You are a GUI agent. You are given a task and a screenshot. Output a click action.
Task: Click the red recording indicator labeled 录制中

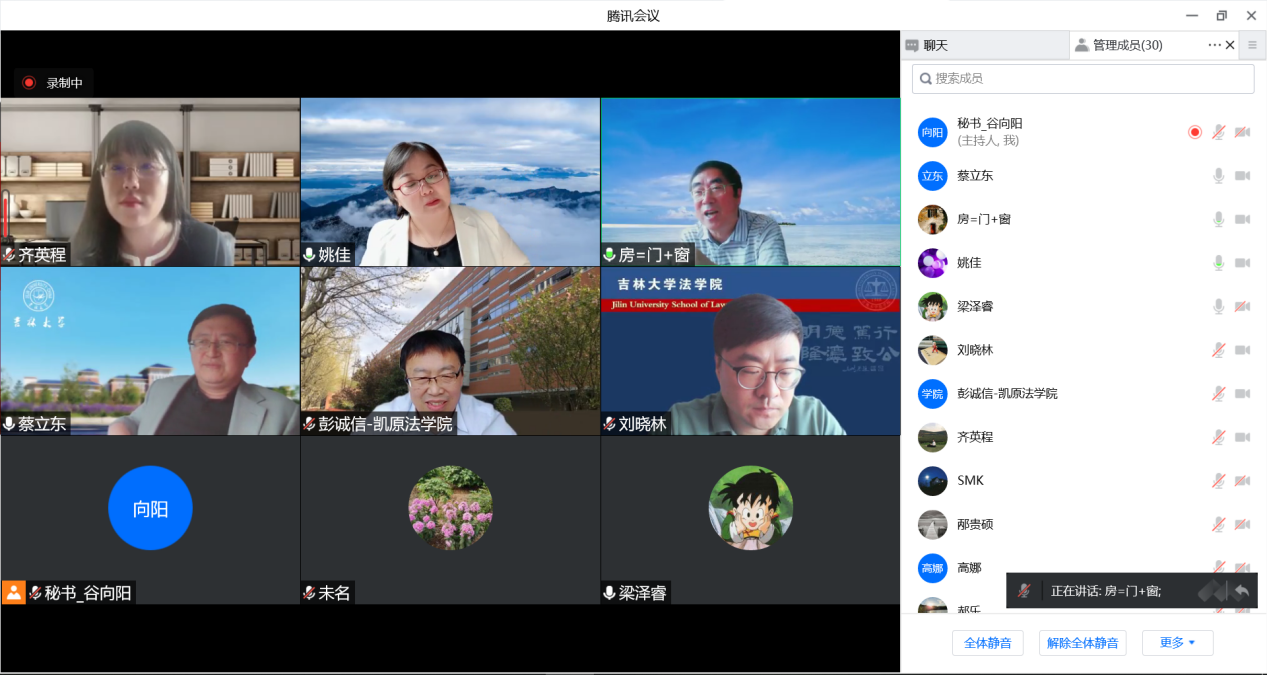click(x=29, y=83)
